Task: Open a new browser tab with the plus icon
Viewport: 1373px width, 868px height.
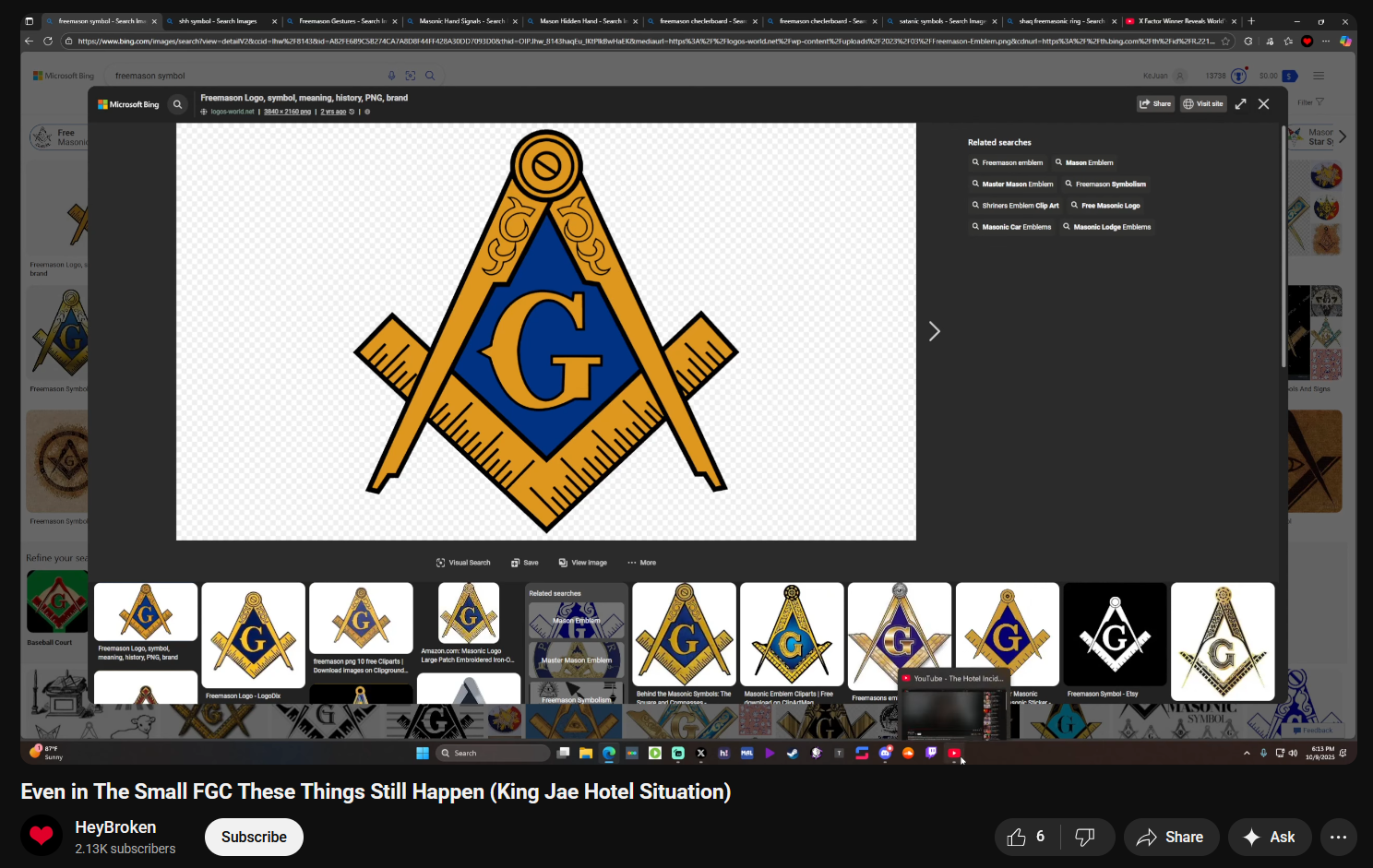Action: (x=1251, y=21)
